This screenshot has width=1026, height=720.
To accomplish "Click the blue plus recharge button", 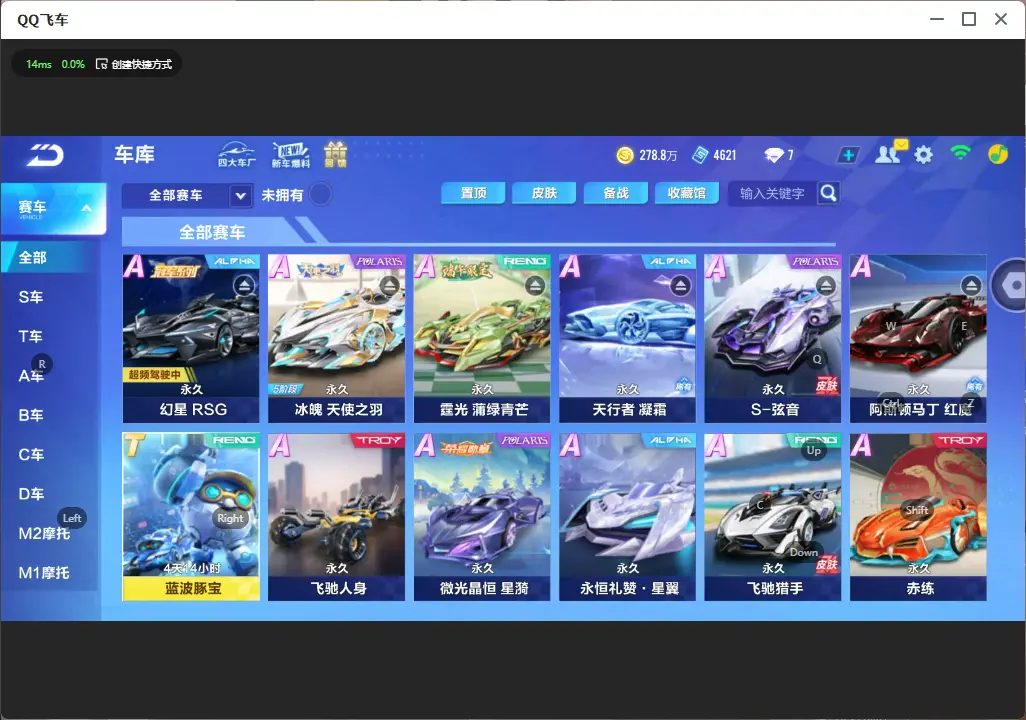I will point(848,155).
